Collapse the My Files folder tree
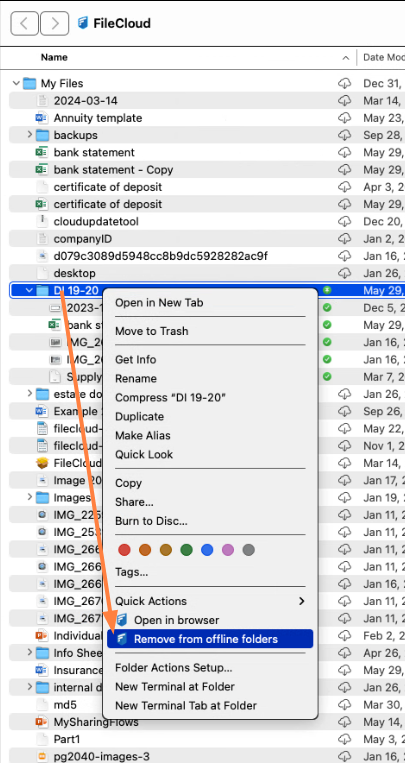This screenshot has width=405, height=763. 17,83
